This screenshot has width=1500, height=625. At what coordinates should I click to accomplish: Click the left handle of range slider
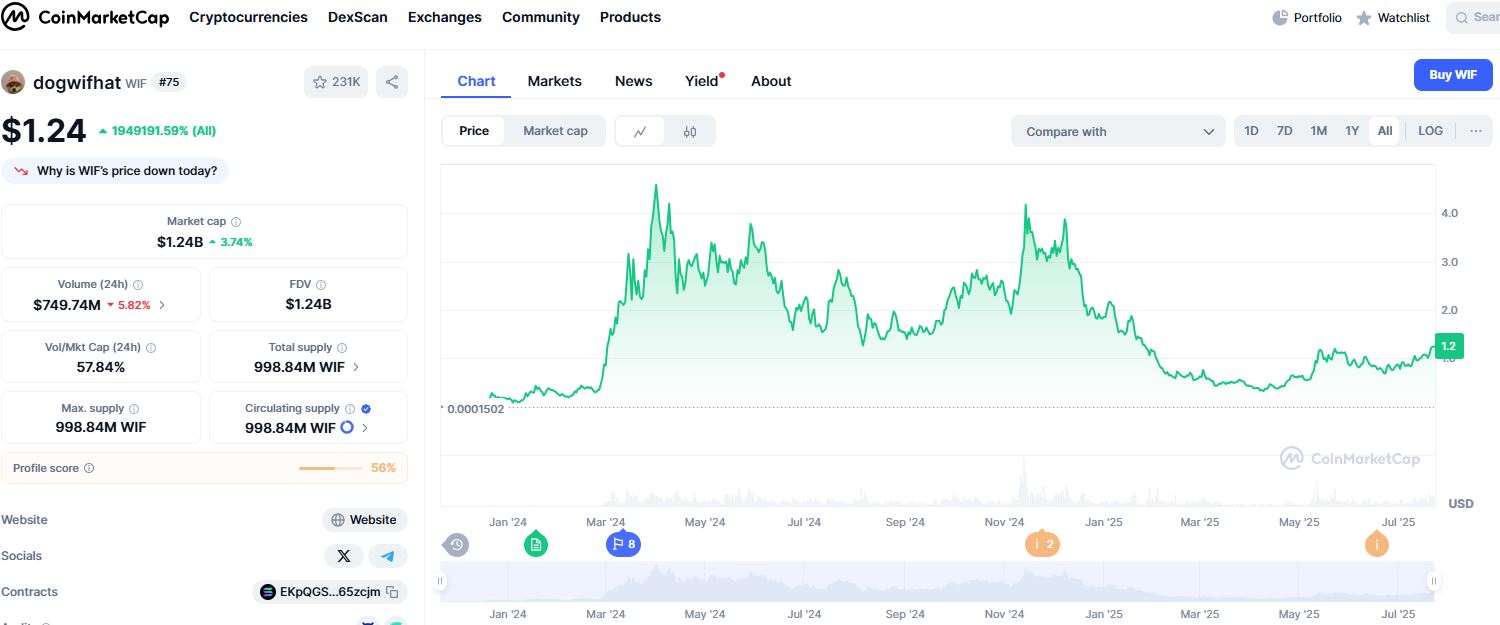[442, 581]
